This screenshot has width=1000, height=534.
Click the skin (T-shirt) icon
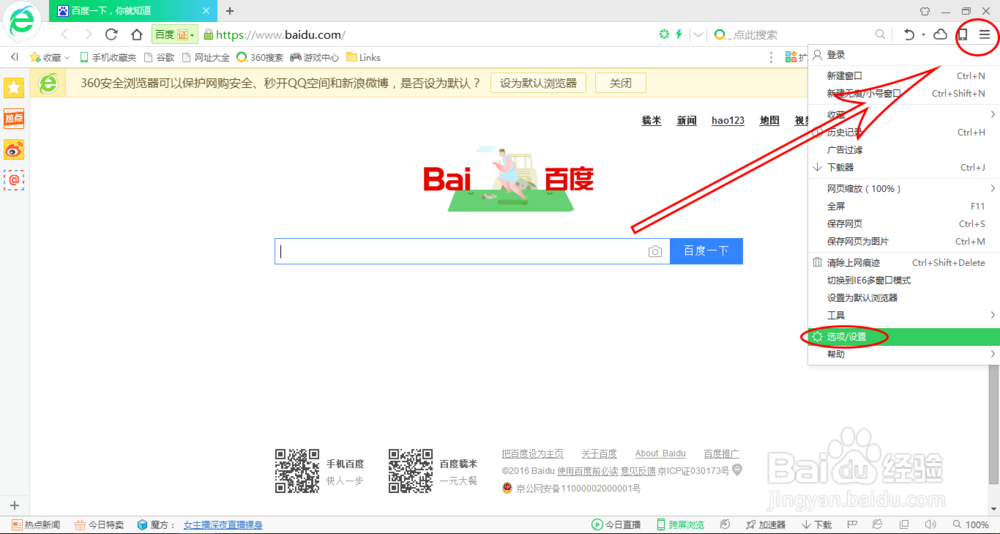click(x=925, y=11)
